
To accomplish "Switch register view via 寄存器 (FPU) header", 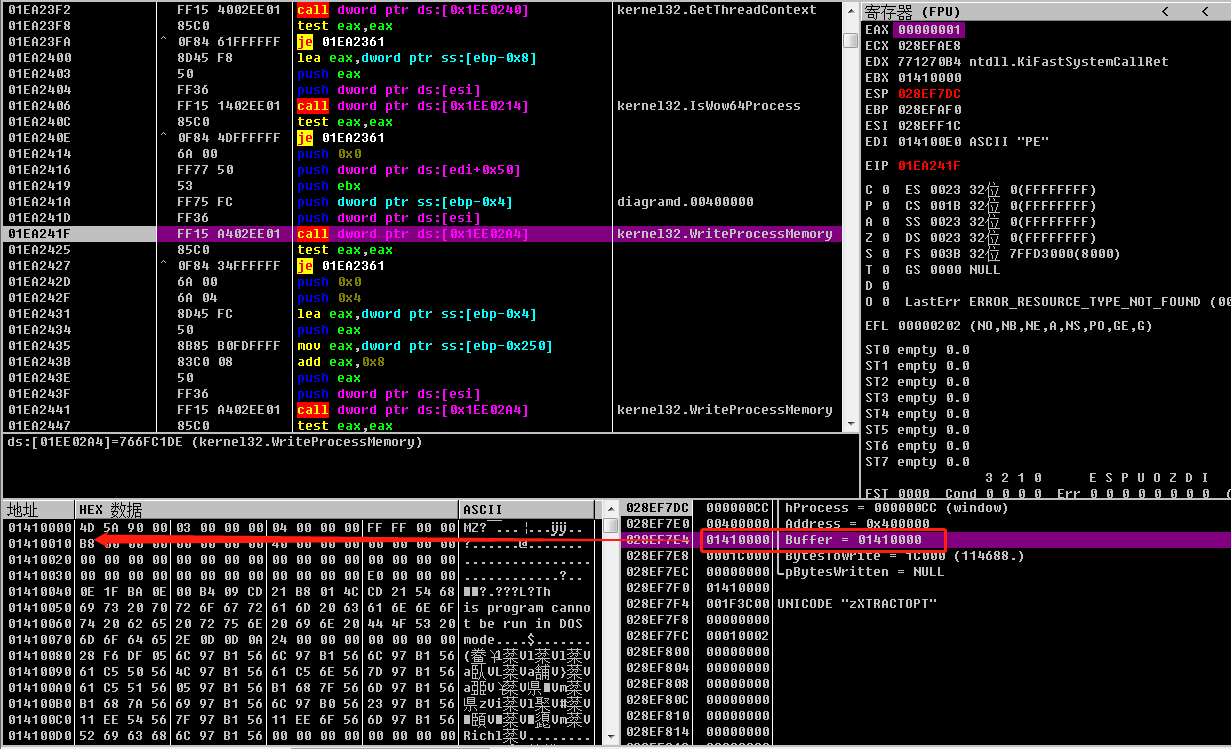I will pos(912,11).
